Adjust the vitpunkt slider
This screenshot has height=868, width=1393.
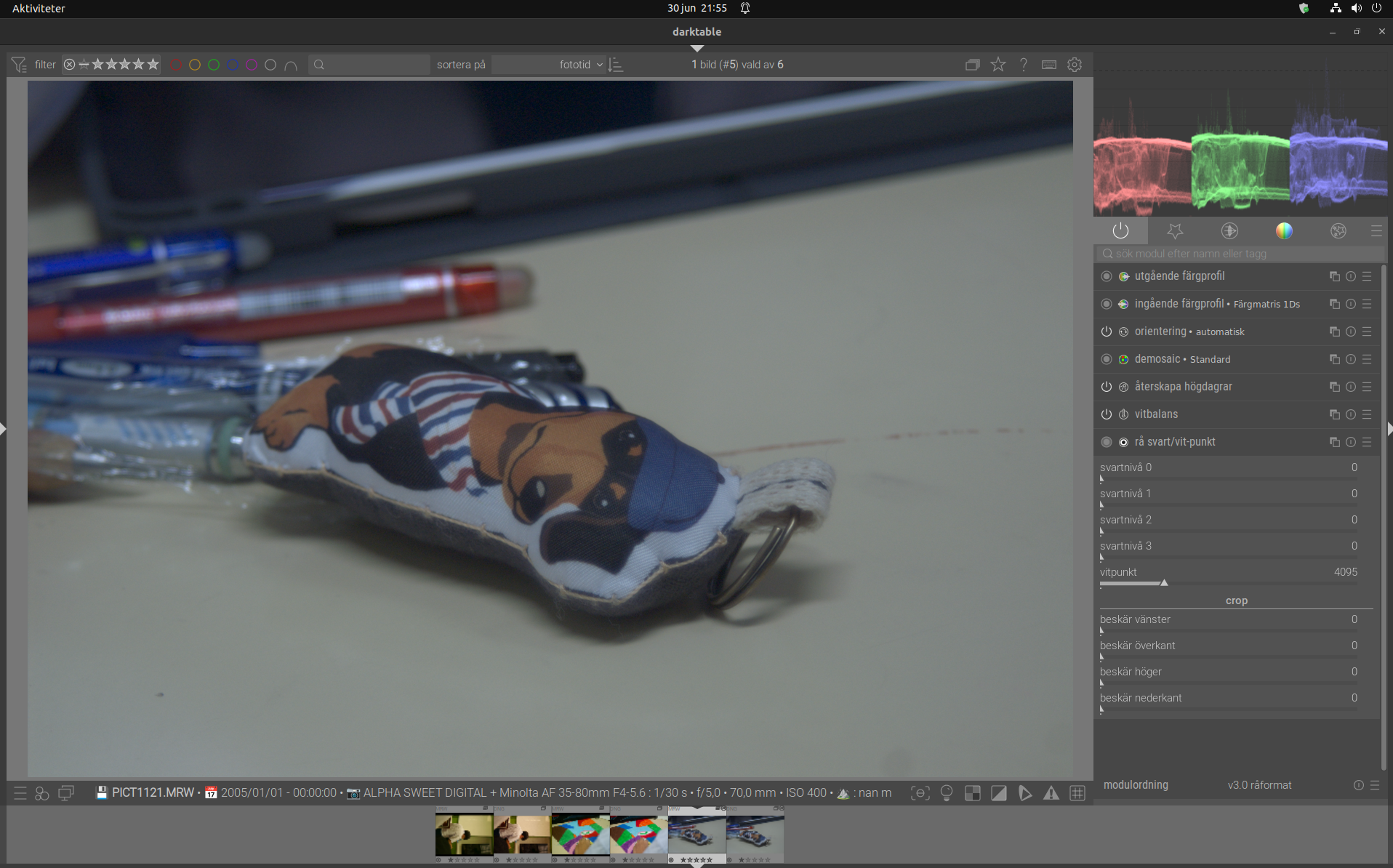[x=1164, y=583]
